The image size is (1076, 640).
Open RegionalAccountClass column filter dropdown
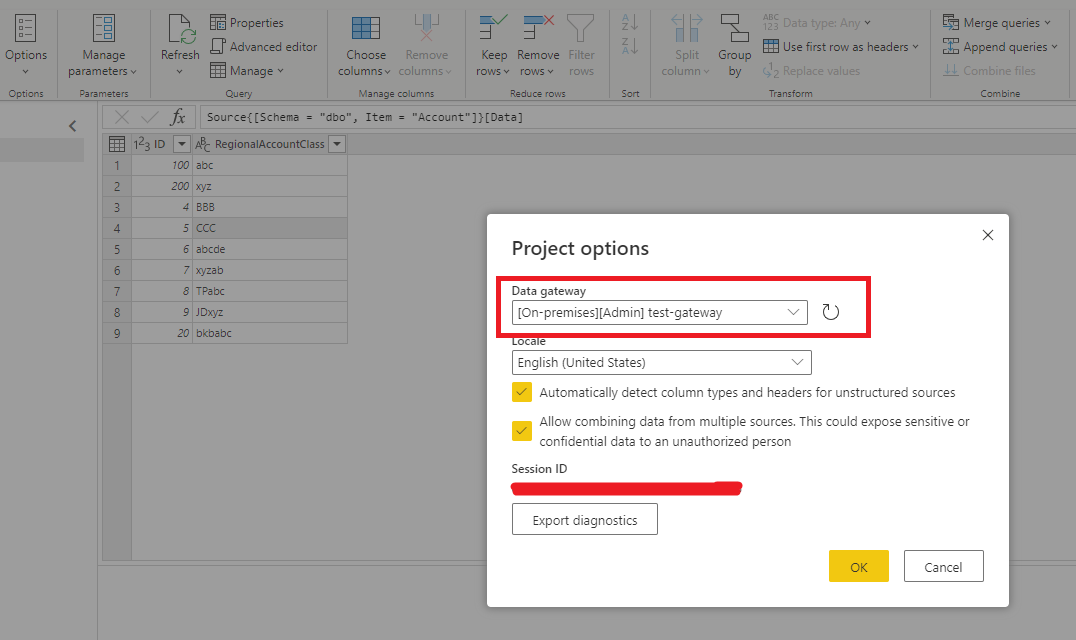pos(337,144)
